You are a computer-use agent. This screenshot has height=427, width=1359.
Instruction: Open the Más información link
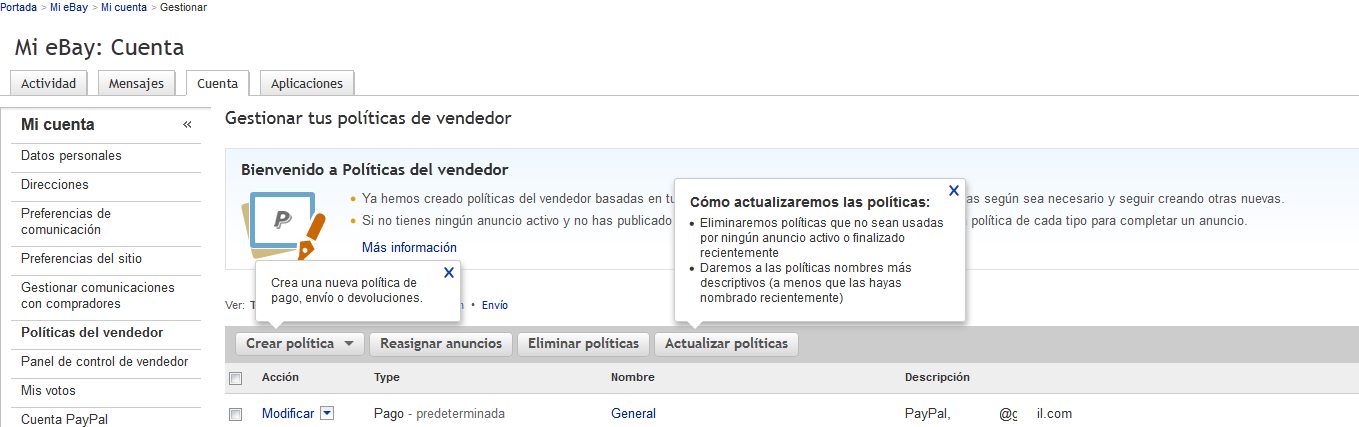(409, 247)
